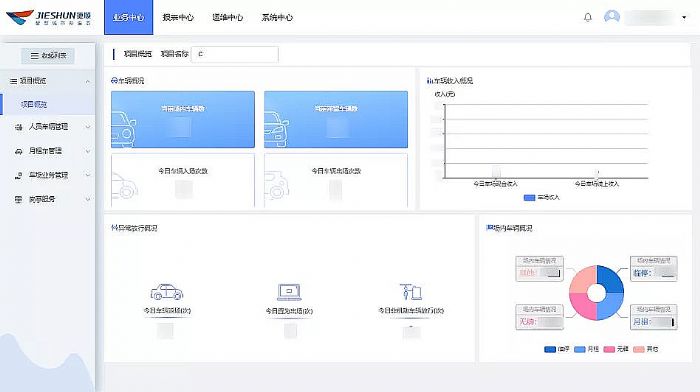Click the 月租车管理 car icon in sidebar

tap(19, 151)
